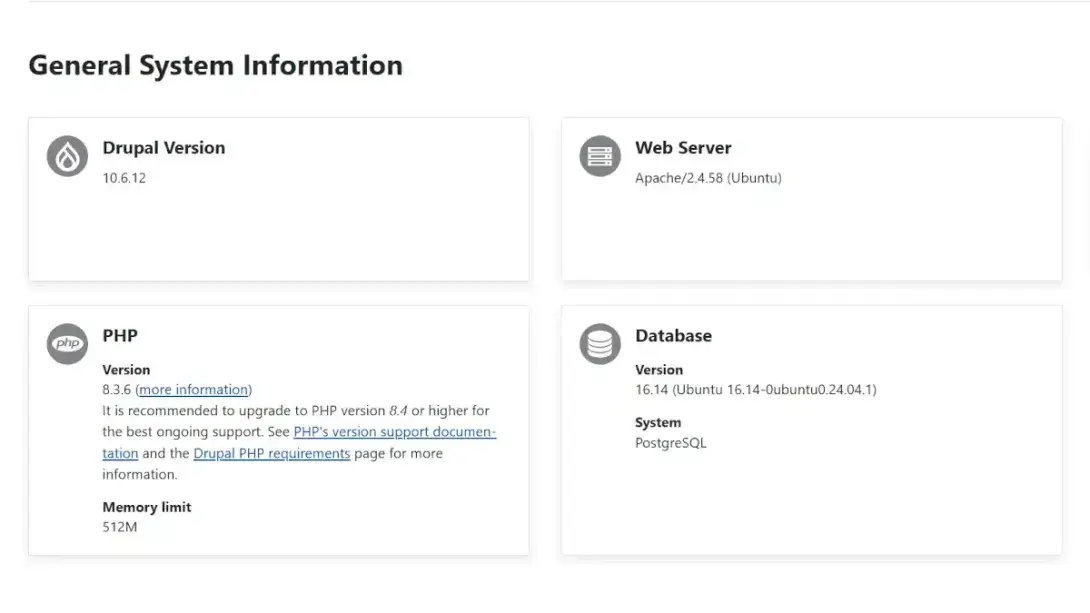Click the Version label in PHP card
The image size is (1090, 613).
[126, 370]
